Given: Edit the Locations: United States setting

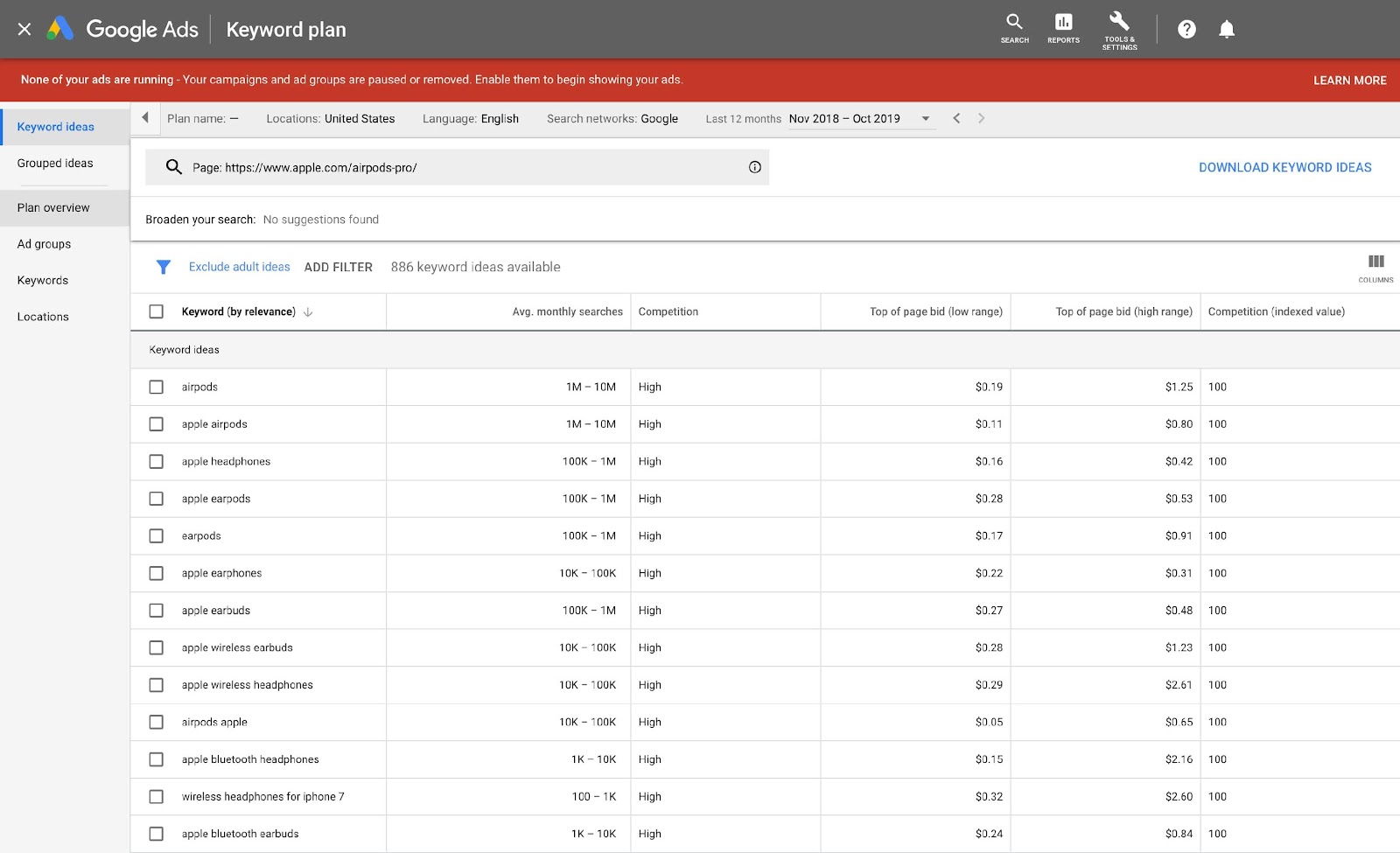Looking at the screenshot, I should [x=331, y=119].
